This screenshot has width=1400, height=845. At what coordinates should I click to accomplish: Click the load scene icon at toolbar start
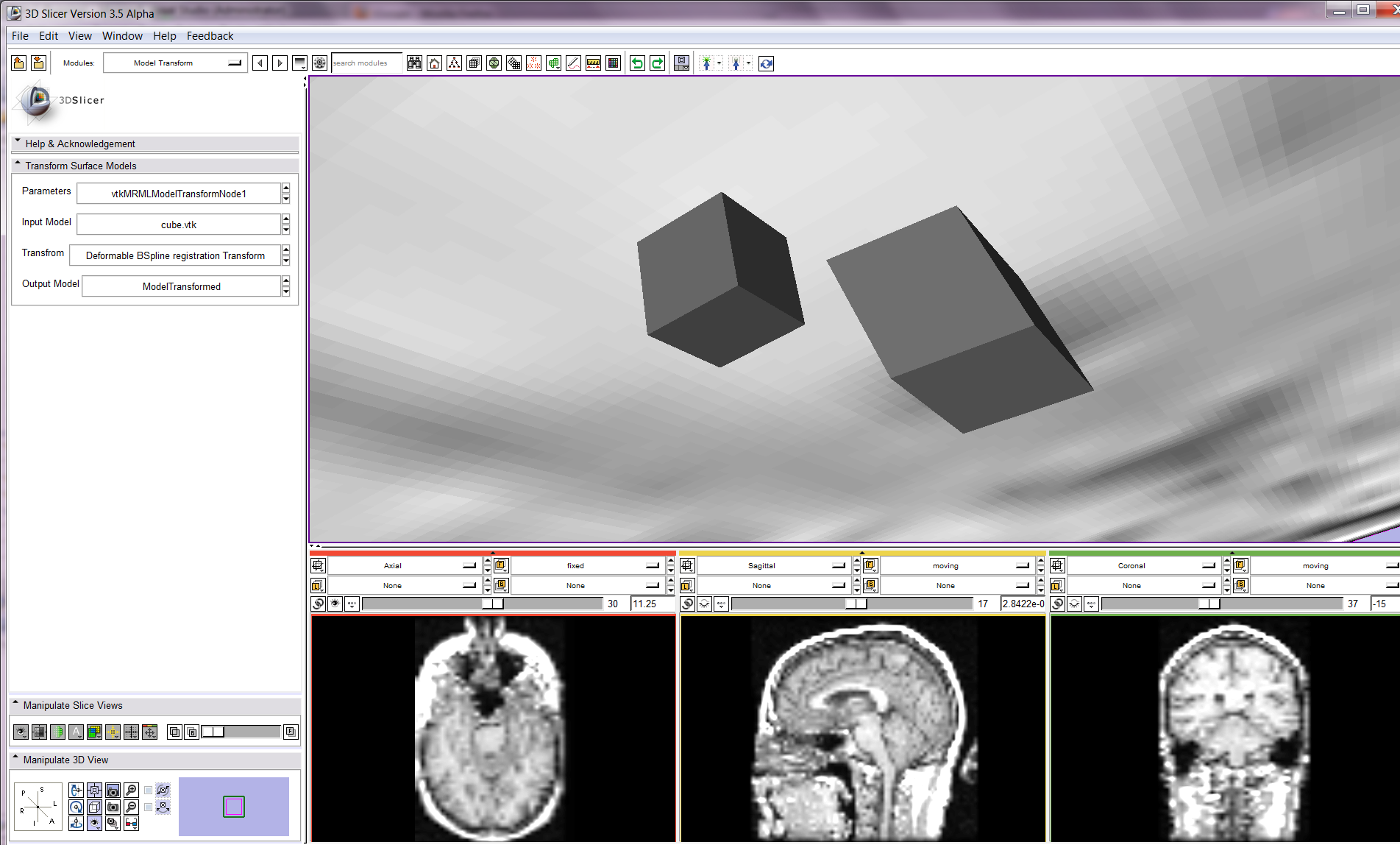[x=19, y=63]
